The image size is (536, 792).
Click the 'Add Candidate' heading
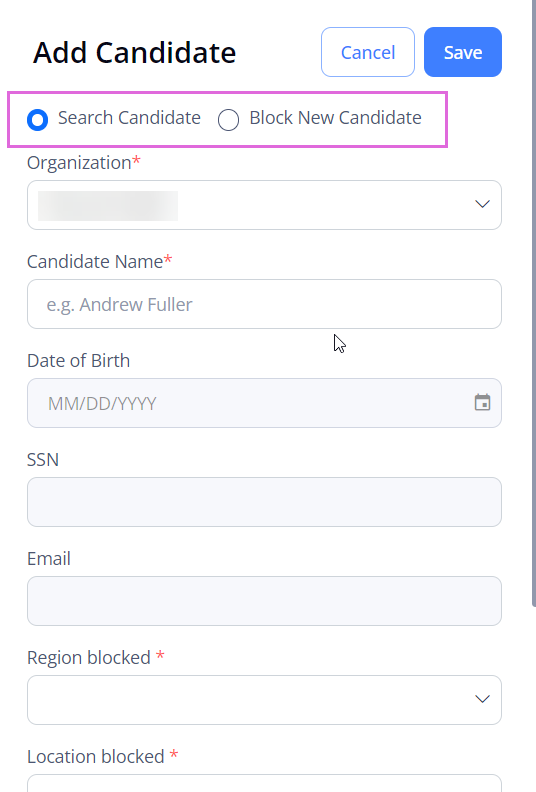(x=134, y=53)
